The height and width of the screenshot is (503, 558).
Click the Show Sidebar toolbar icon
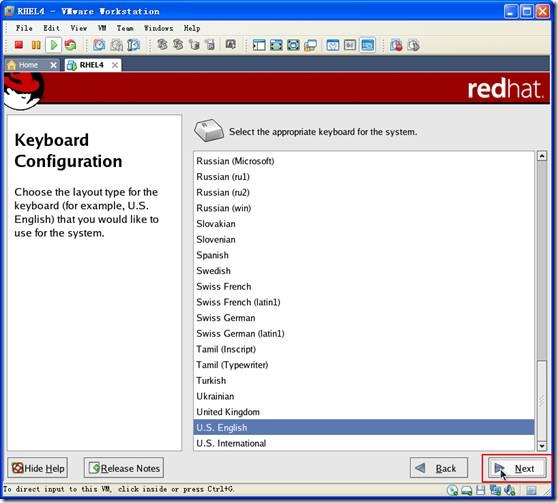[x=259, y=45]
